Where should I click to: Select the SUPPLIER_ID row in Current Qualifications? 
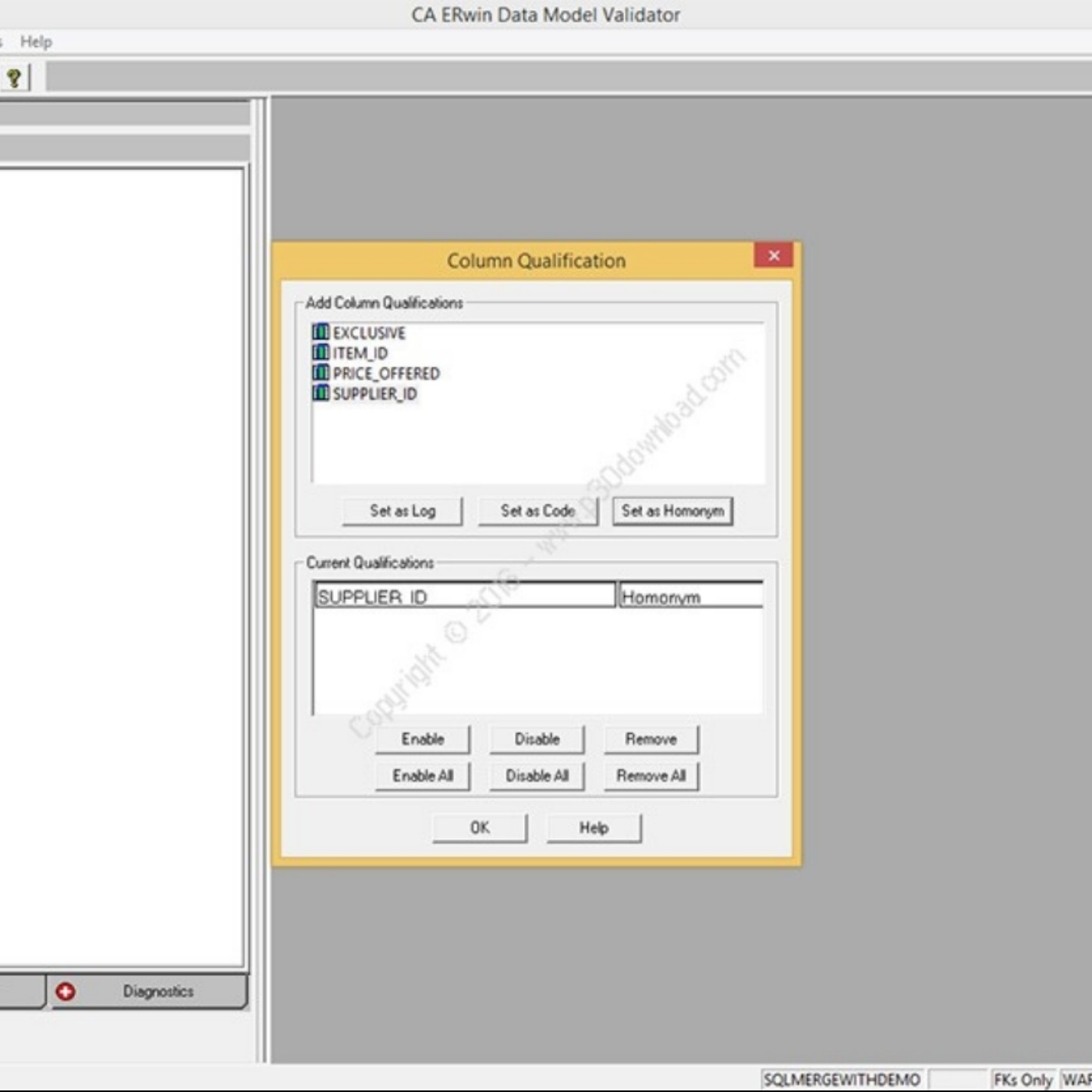465,596
